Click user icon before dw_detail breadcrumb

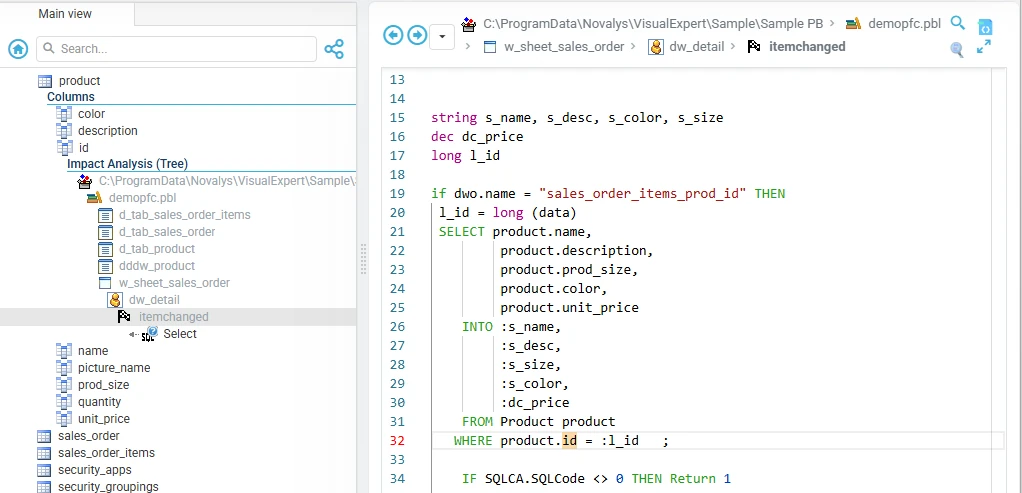[656, 47]
